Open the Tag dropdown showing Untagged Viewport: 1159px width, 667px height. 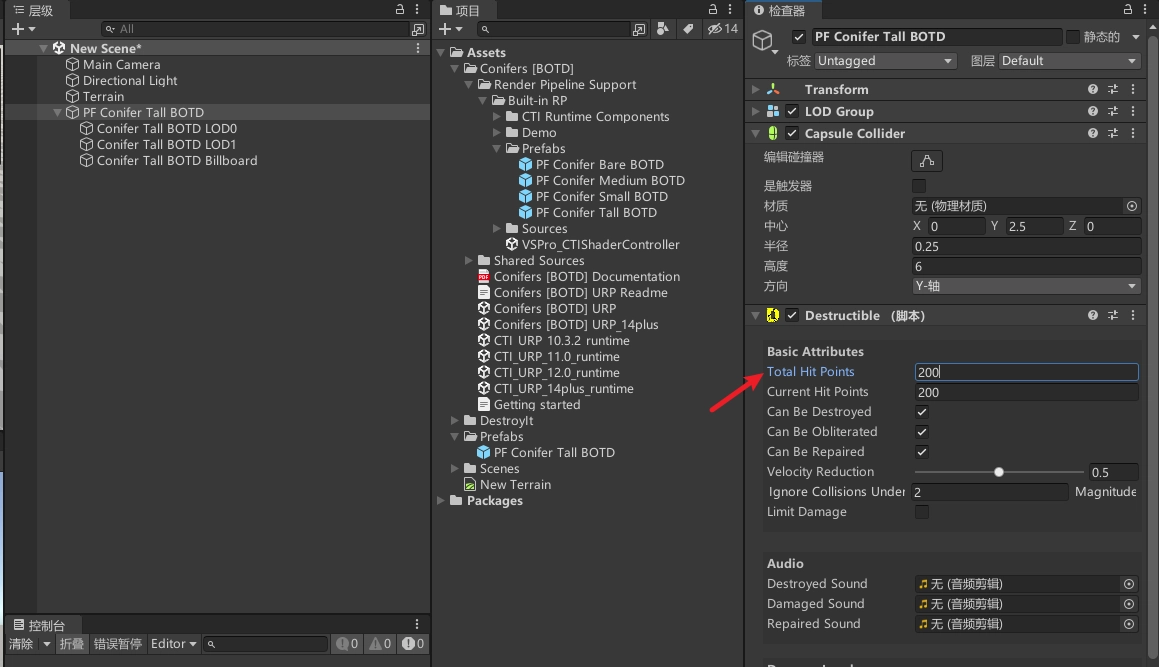click(886, 61)
